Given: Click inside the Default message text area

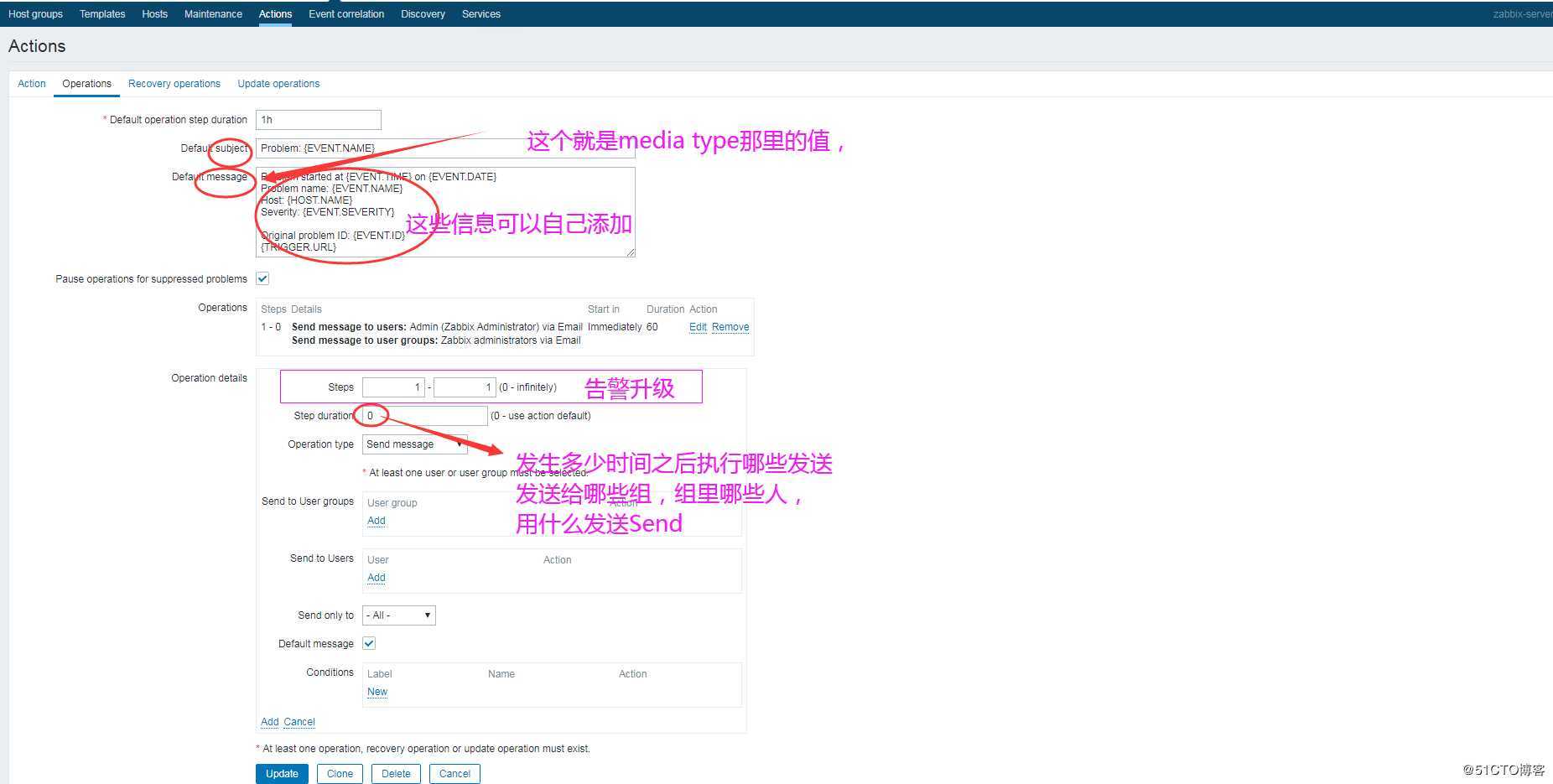Looking at the screenshot, I should 445,212.
